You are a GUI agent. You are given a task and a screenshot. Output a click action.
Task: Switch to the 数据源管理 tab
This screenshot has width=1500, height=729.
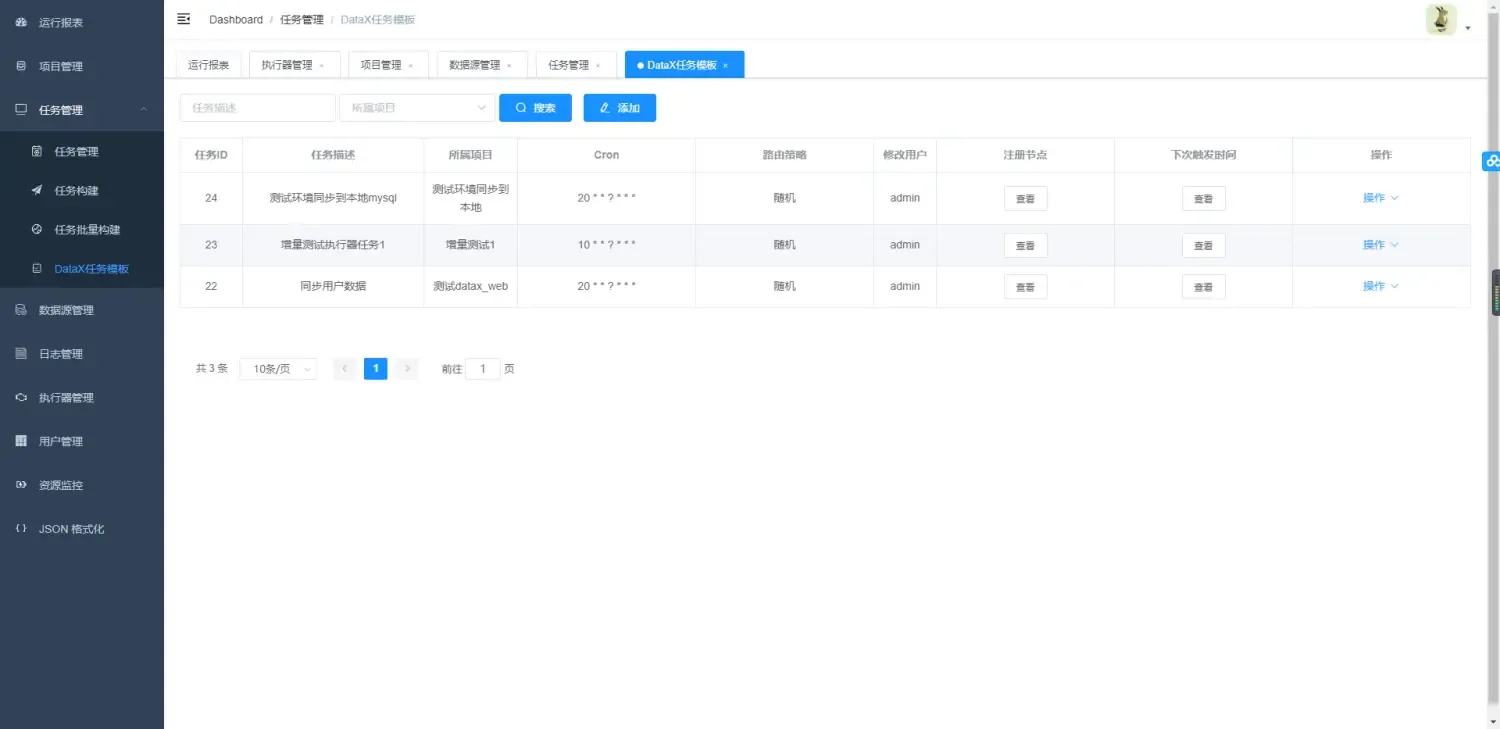tap(476, 64)
